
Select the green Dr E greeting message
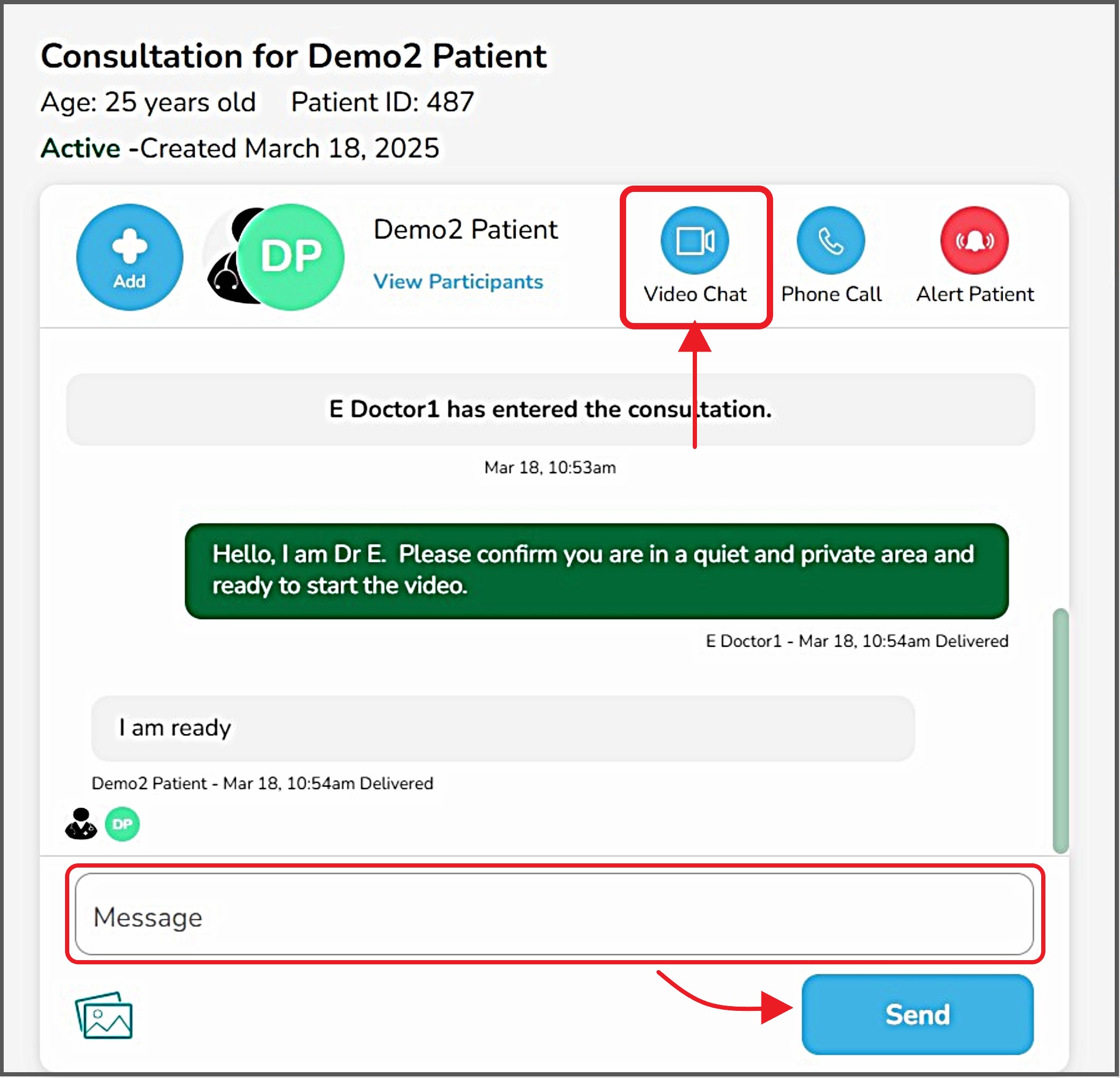pyautogui.click(x=596, y=570)
